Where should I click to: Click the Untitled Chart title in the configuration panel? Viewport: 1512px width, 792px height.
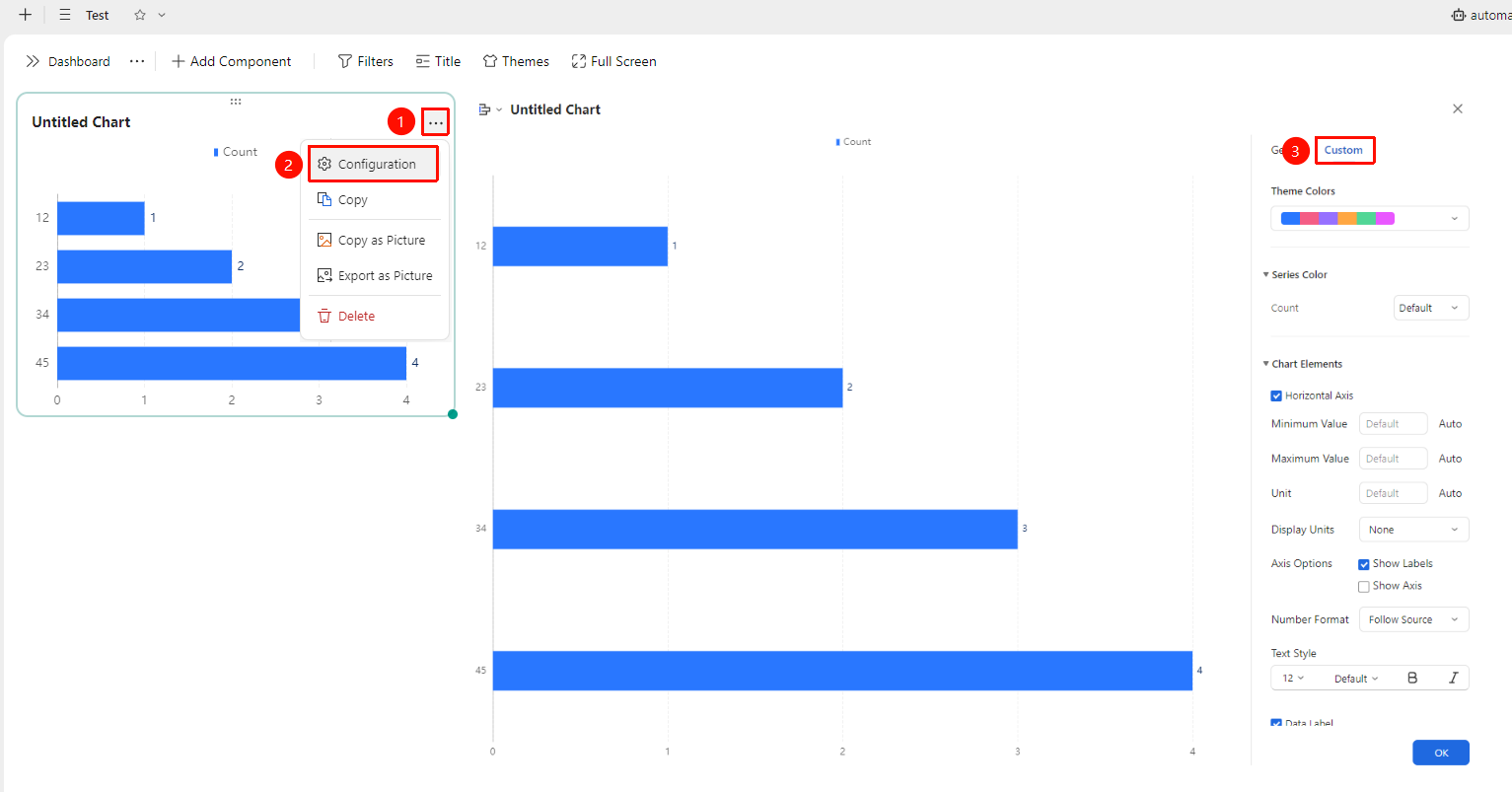tap(555, 109)
